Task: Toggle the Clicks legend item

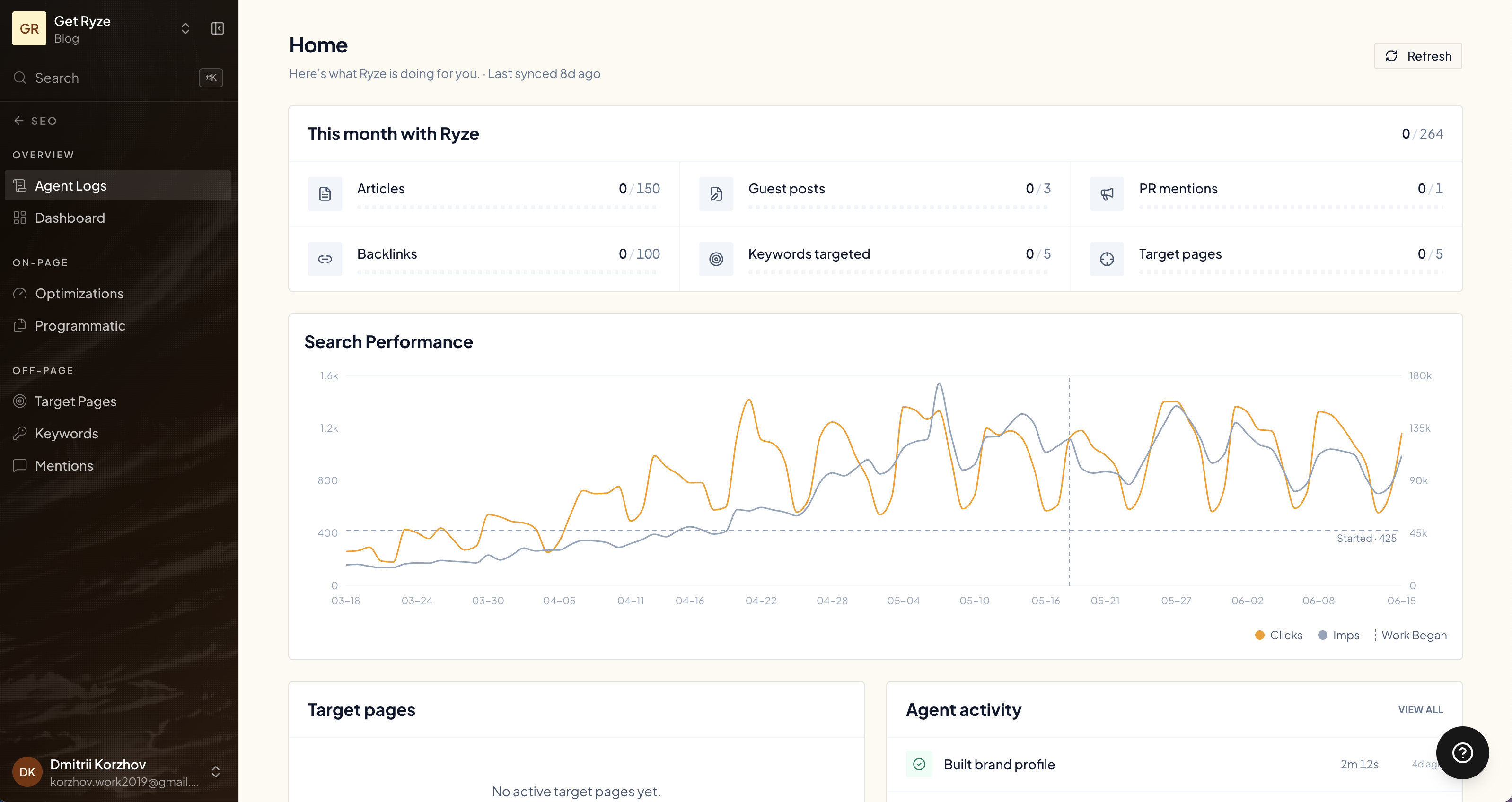Action: click(1278, 635)
